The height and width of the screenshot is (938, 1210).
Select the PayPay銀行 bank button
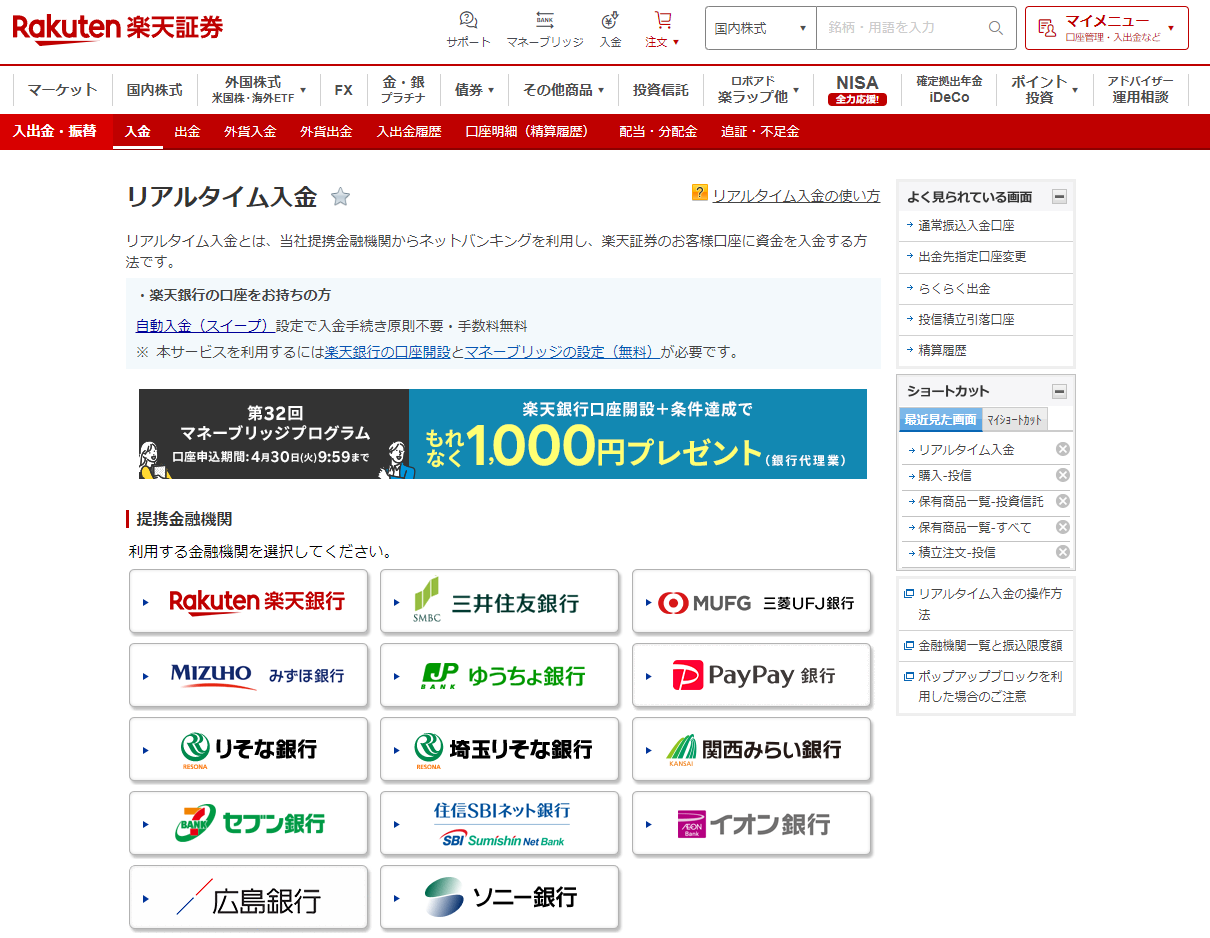751,675
